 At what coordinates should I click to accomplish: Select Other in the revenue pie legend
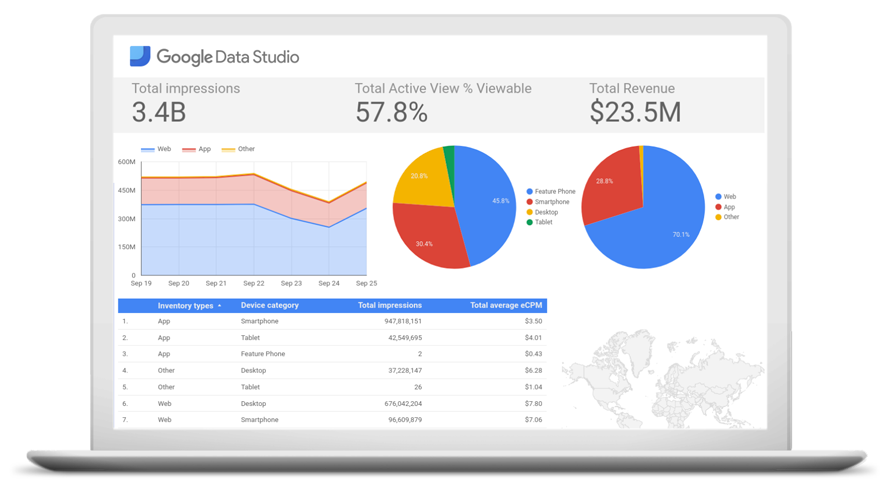727,217
